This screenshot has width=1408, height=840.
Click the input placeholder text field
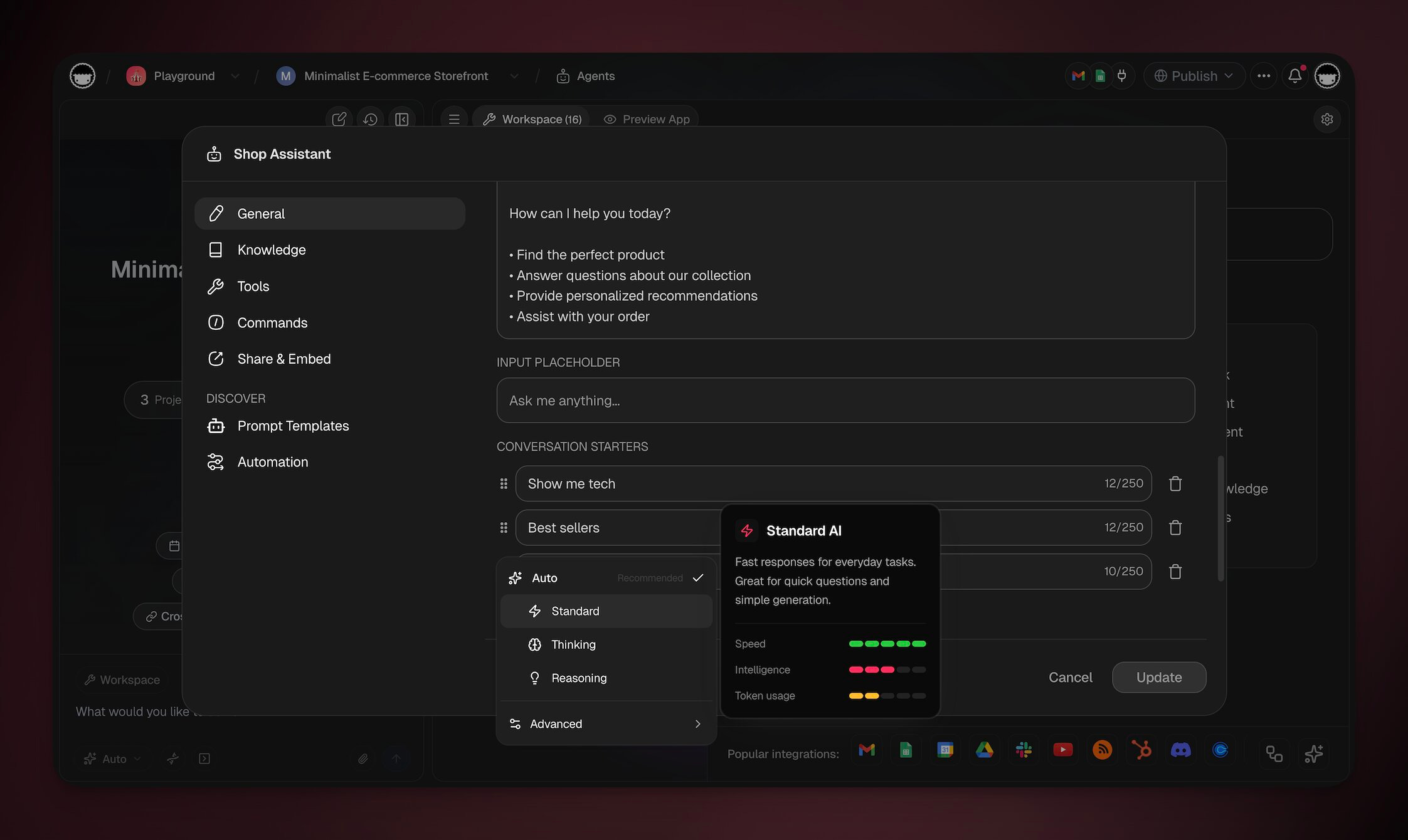tap(845, 401)
